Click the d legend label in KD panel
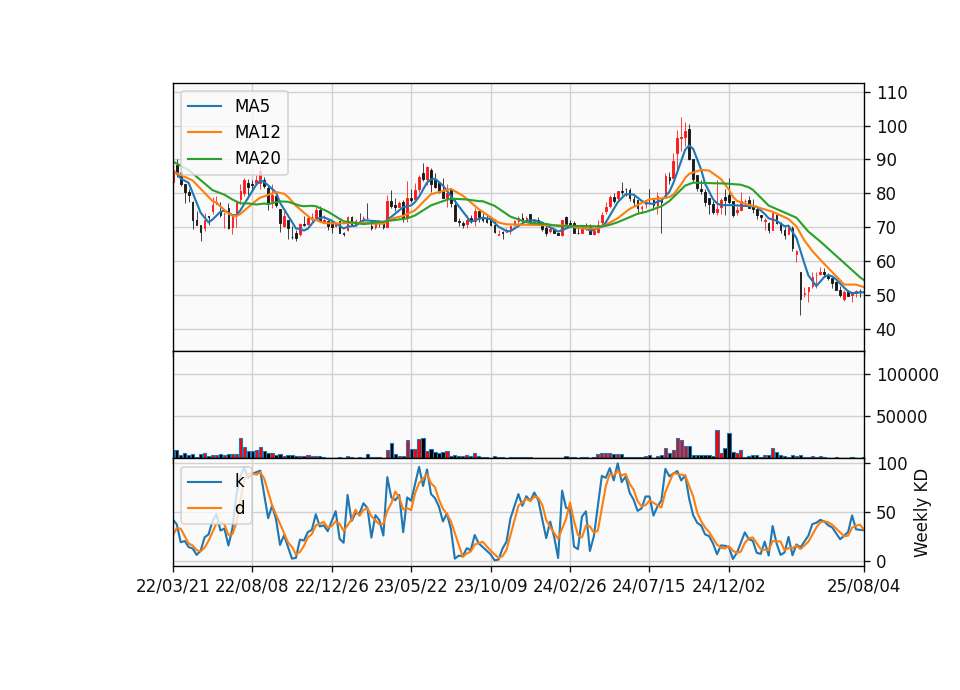Image resolution: width=960 pixels, height=690 pixels. [239, 508]
